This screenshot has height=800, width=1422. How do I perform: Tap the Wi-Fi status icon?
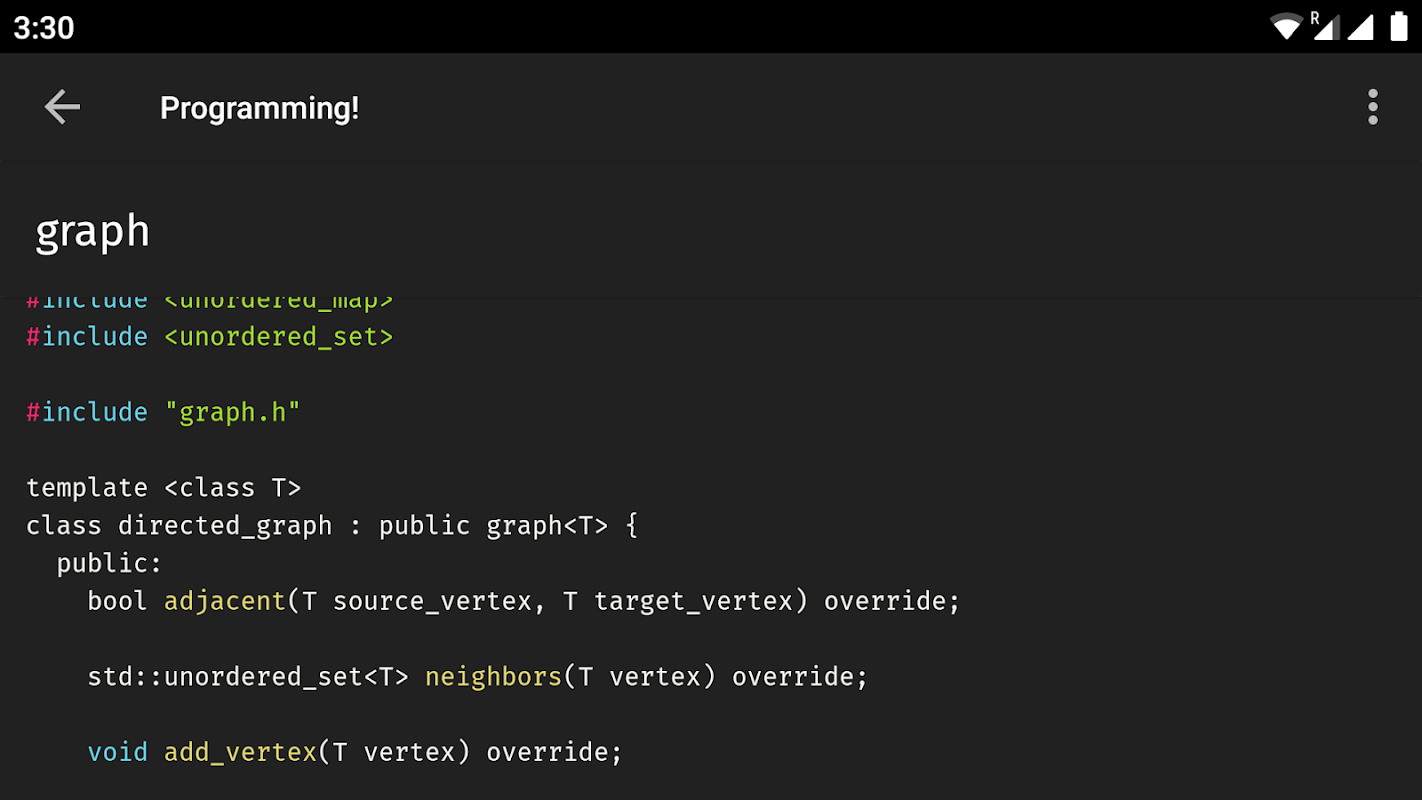(x=1285, y=26)
